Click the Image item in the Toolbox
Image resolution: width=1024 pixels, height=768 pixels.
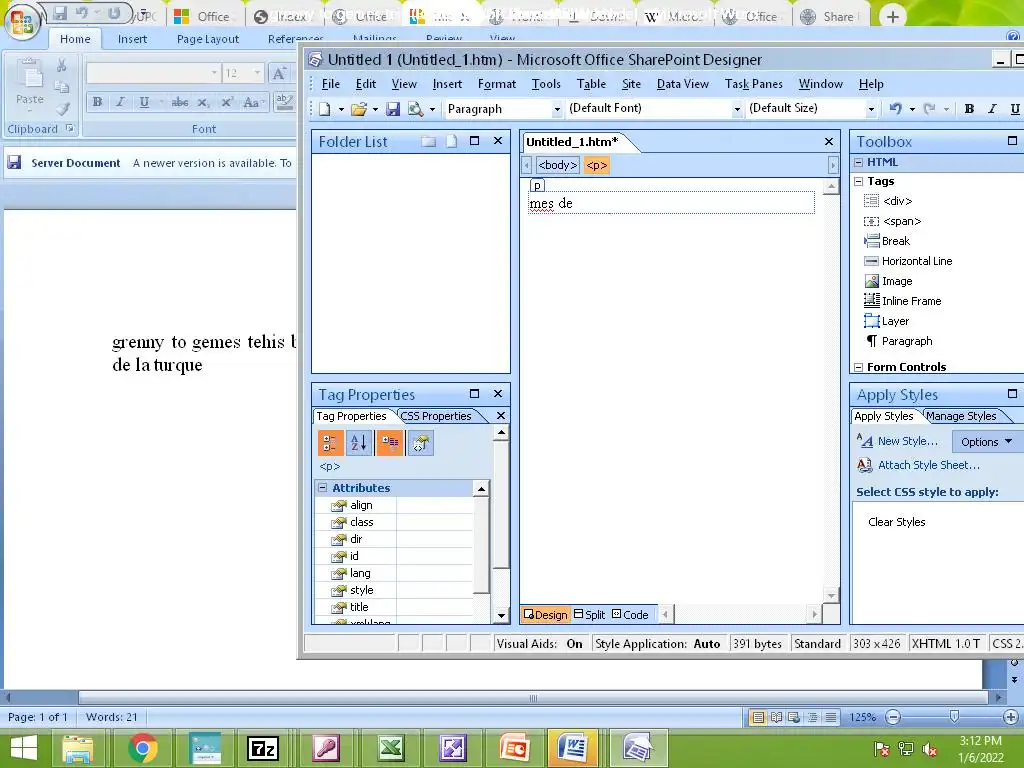point(888,281)
